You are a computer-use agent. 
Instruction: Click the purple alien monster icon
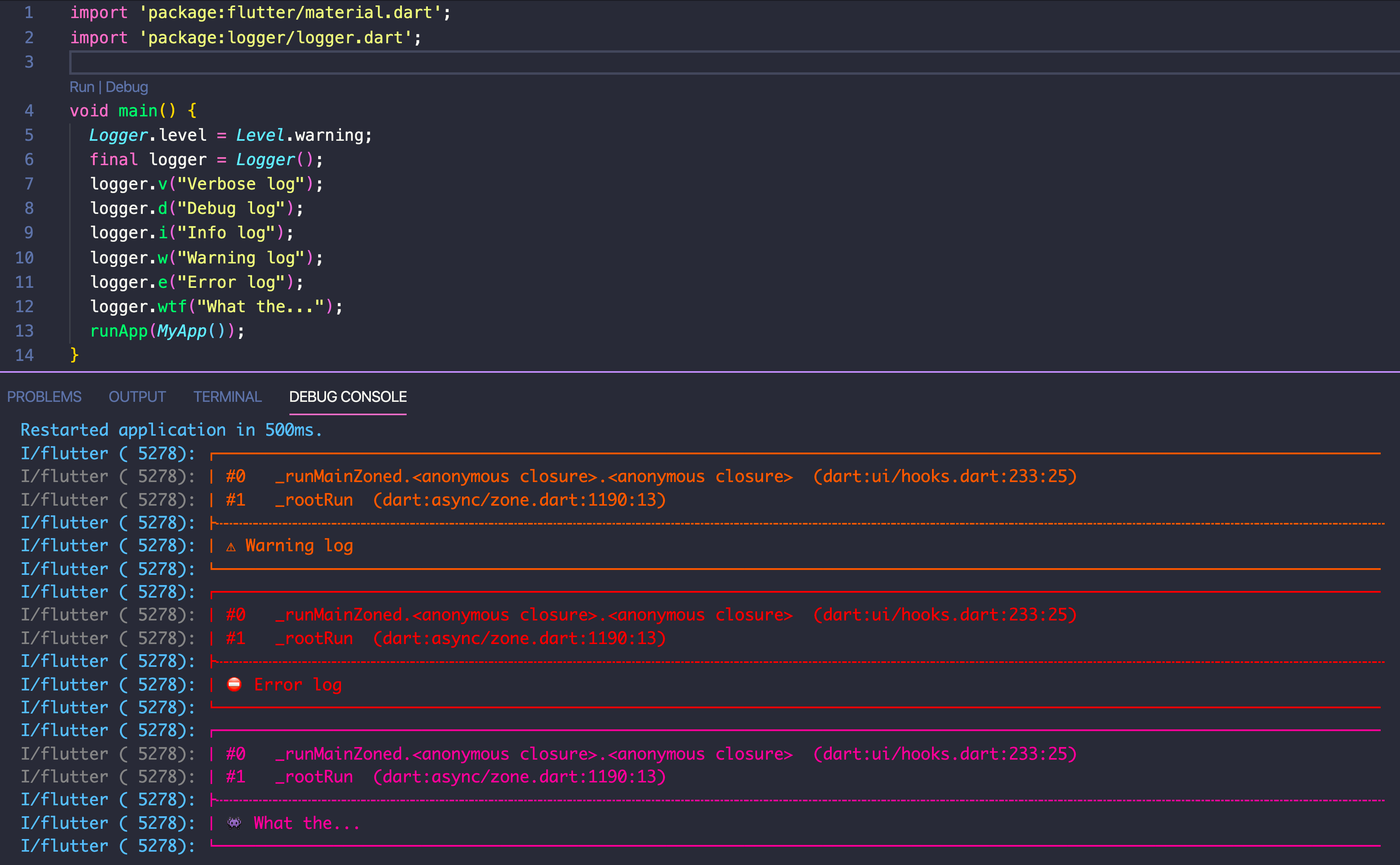point(234,823)
